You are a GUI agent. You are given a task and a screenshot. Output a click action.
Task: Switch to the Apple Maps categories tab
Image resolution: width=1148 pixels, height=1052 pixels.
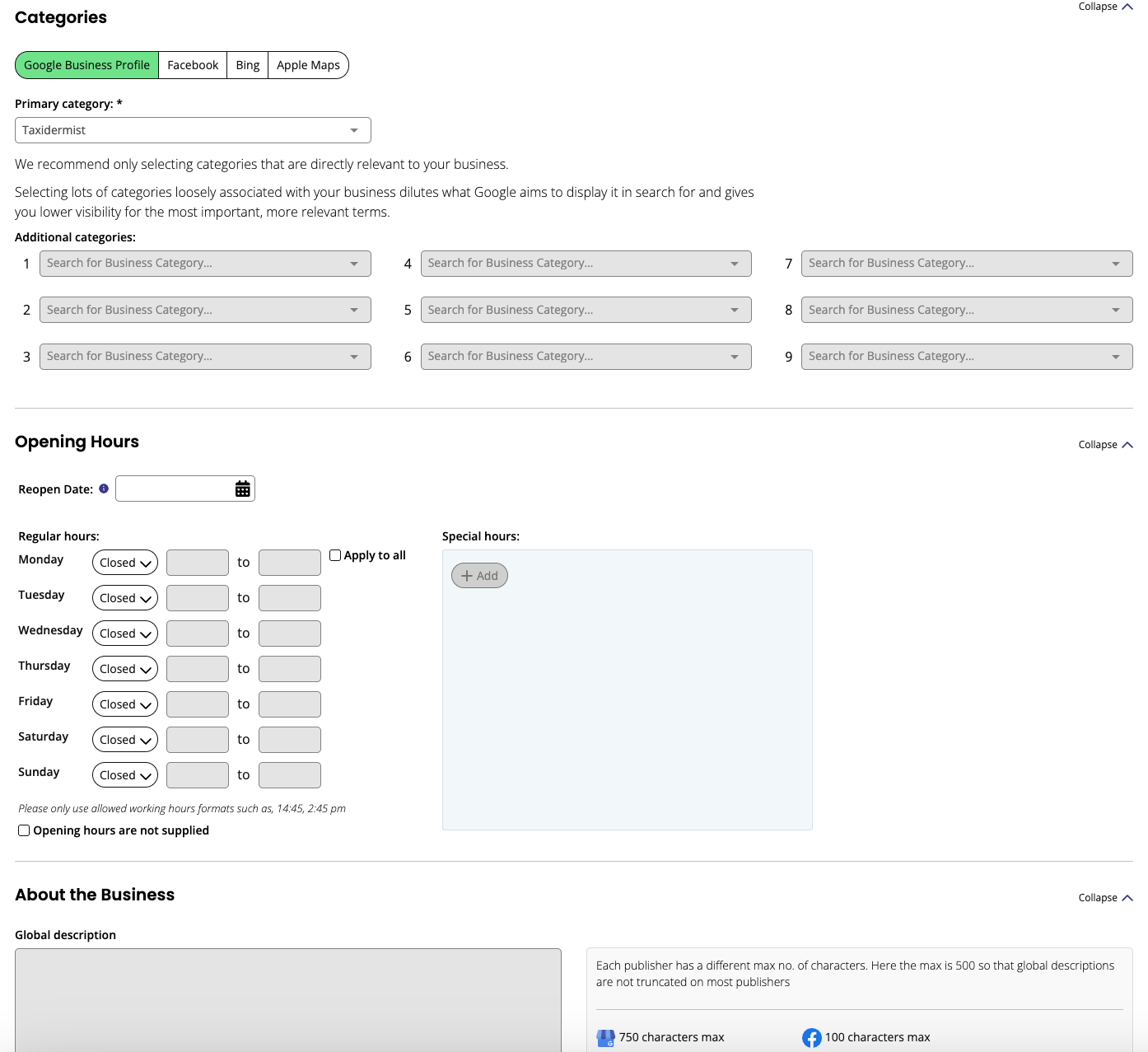point(308,65)
